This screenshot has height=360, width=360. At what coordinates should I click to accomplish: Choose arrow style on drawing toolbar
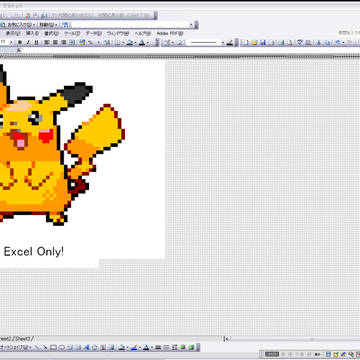point(174,347)
